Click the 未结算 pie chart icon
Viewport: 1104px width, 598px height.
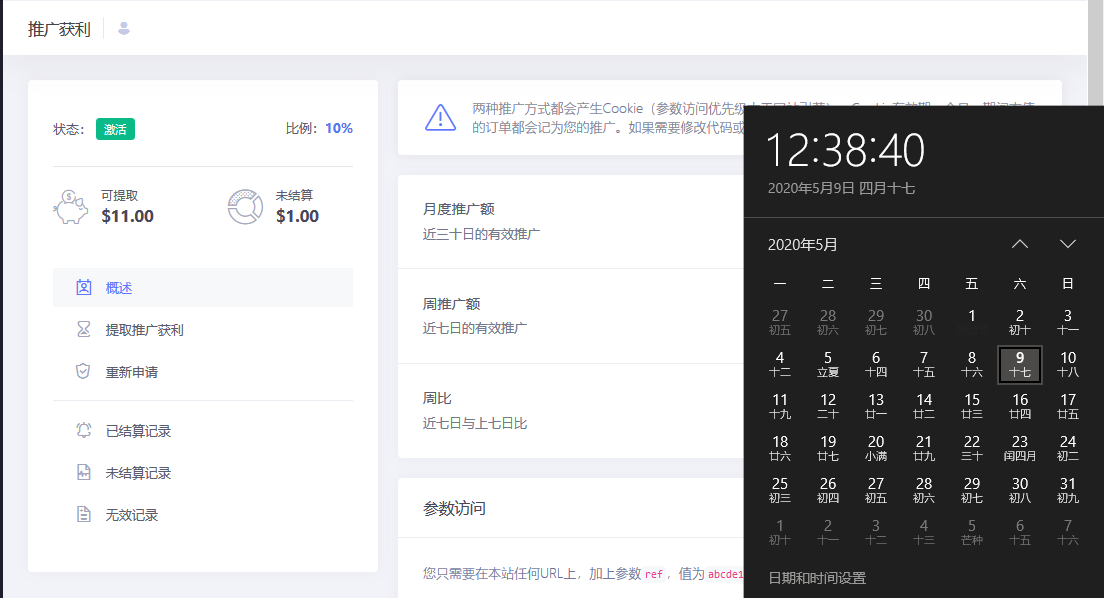coord(245,207)
